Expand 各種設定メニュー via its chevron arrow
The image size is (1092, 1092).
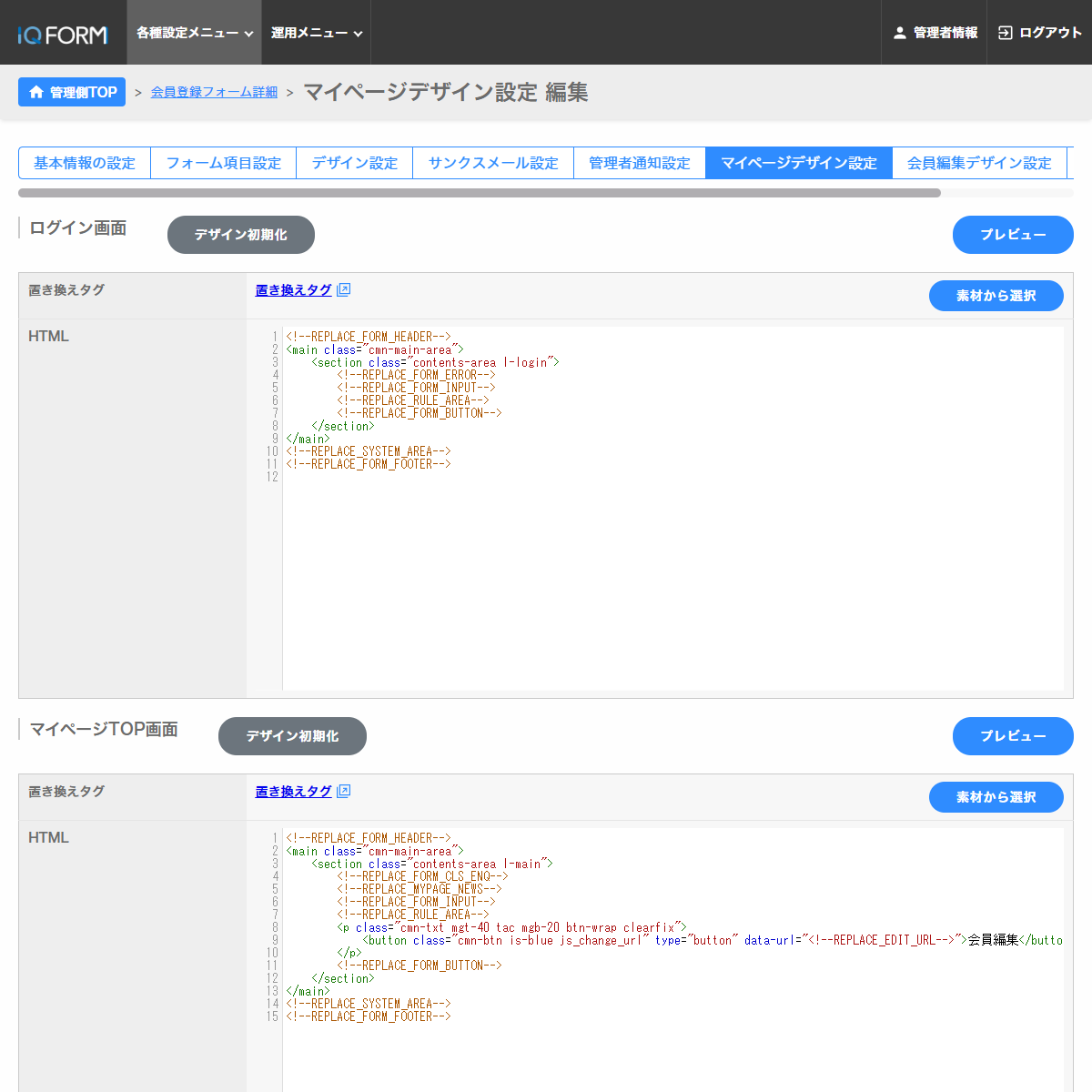[249, 32]
